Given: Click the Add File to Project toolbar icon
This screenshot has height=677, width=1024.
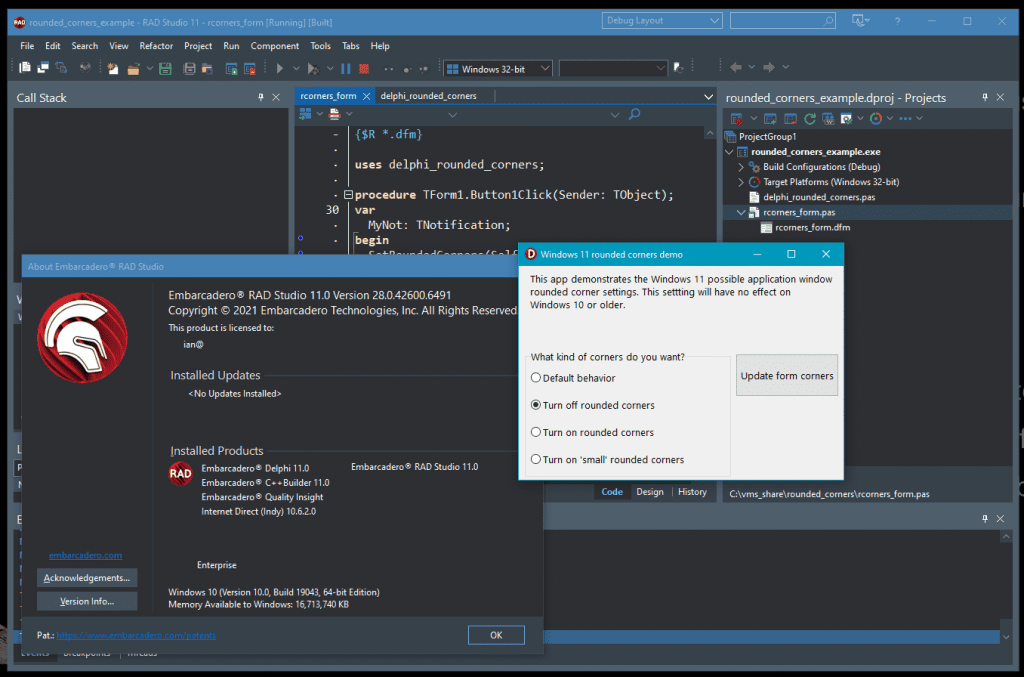Looking at the screenshot, I should coord(231,68).
